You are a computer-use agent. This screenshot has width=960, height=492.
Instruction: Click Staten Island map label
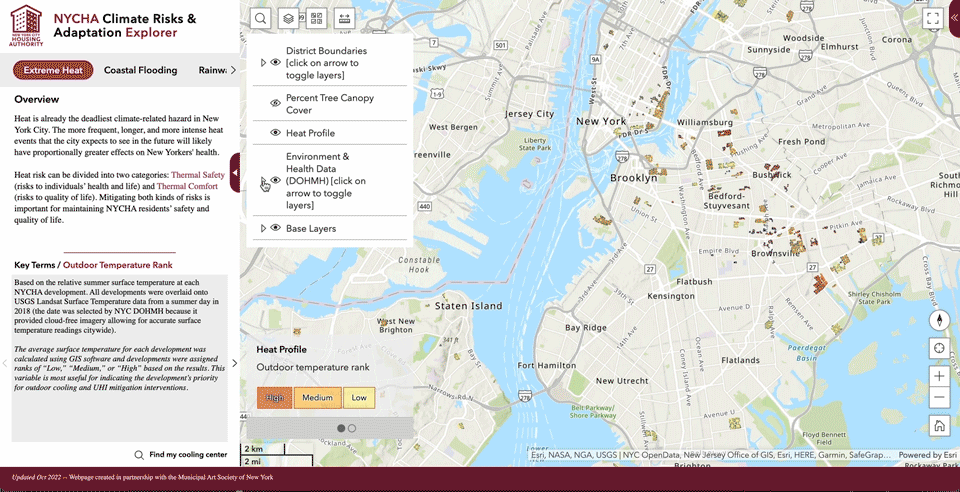(468, 305)
